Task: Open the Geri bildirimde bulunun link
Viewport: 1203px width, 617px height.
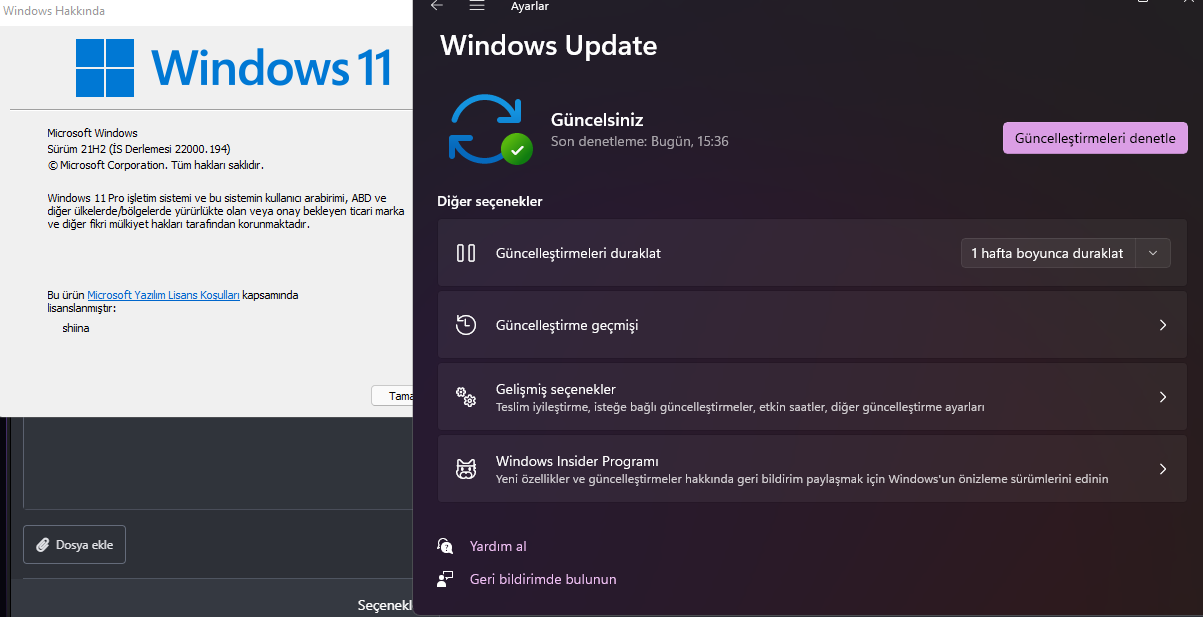Action: coord(543,579)
